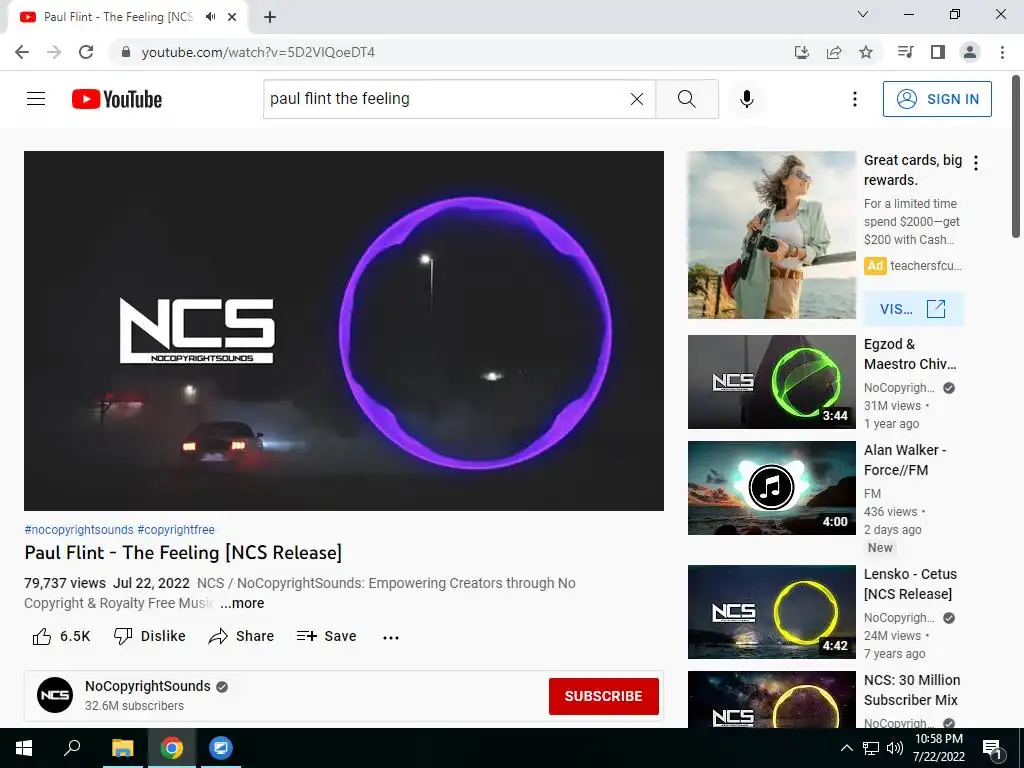Dislike the Paul Flint video

pos(150,636)
